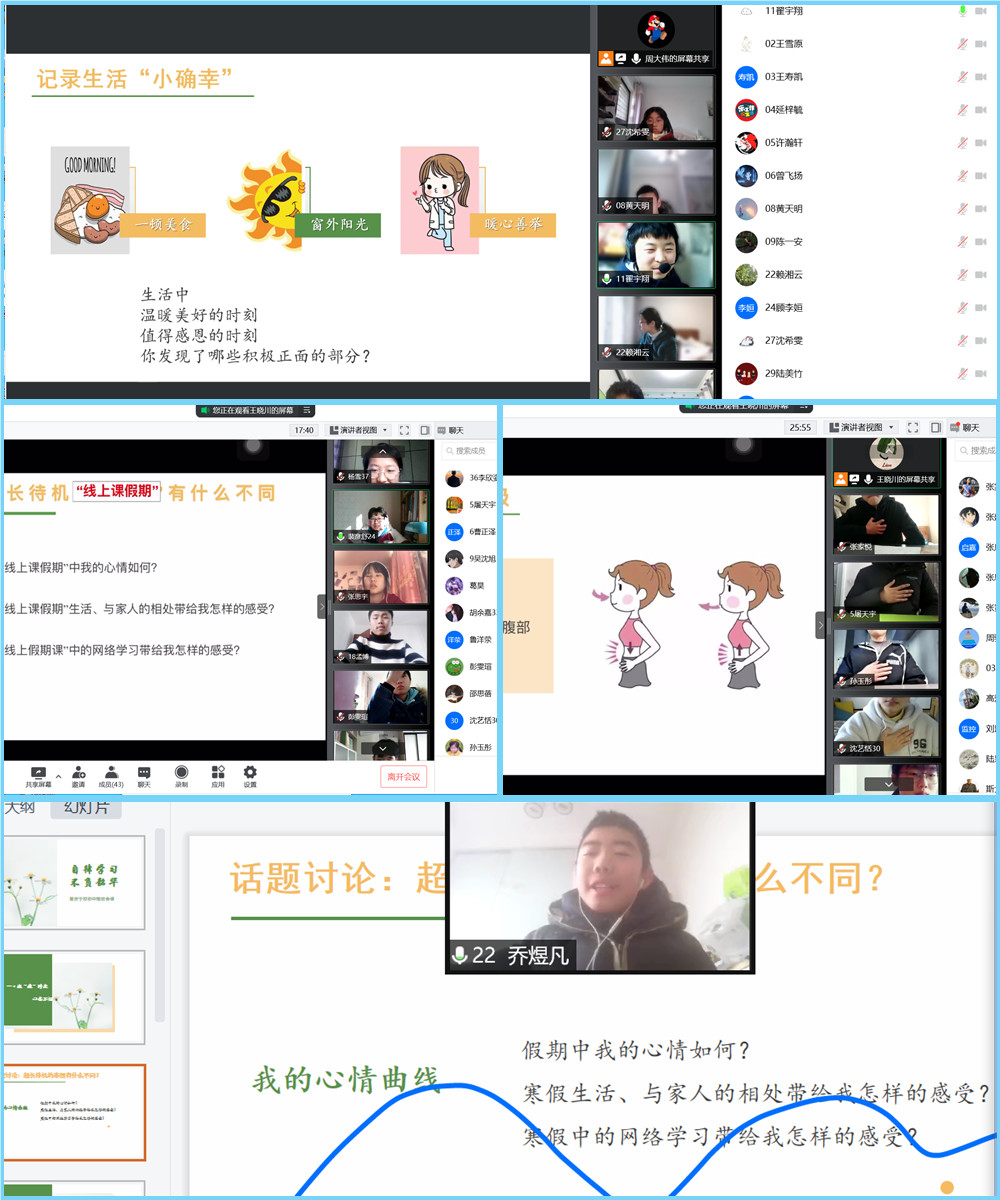Click the 离开会议 button
This screenshot has height=1200, width=1000.
coord(404,776)
